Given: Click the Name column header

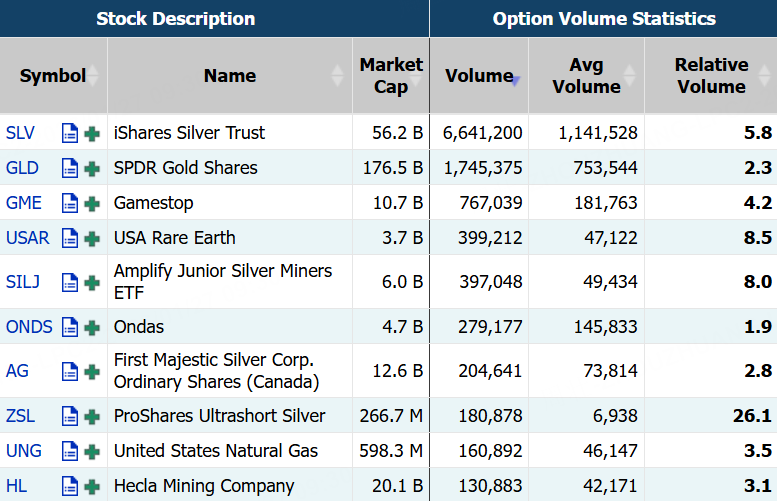Looking at the screenshot, I should point(229,76).
